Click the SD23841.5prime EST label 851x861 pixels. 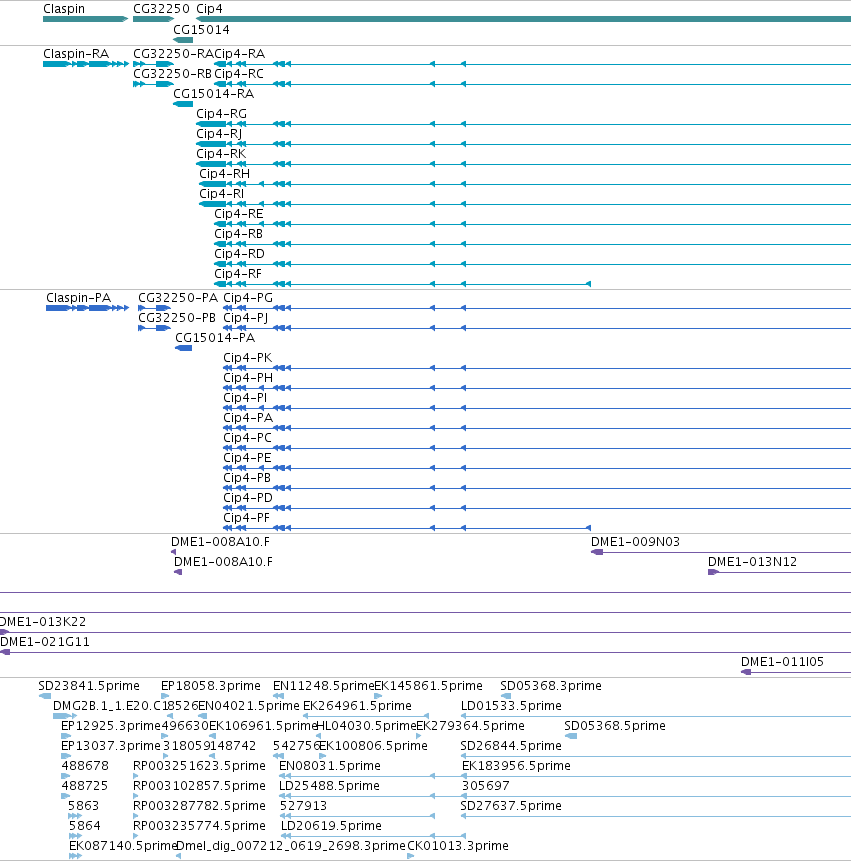[x=89, y=686]
